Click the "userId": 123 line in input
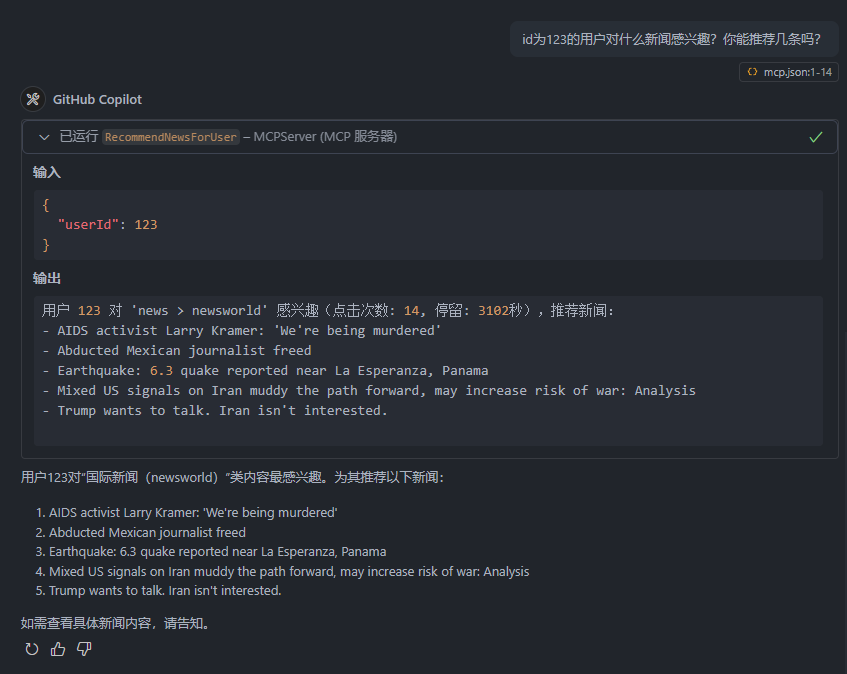Image resolution: width=847 pixels, height=674 pixels. pyautogui.click(x=107, y=225)
